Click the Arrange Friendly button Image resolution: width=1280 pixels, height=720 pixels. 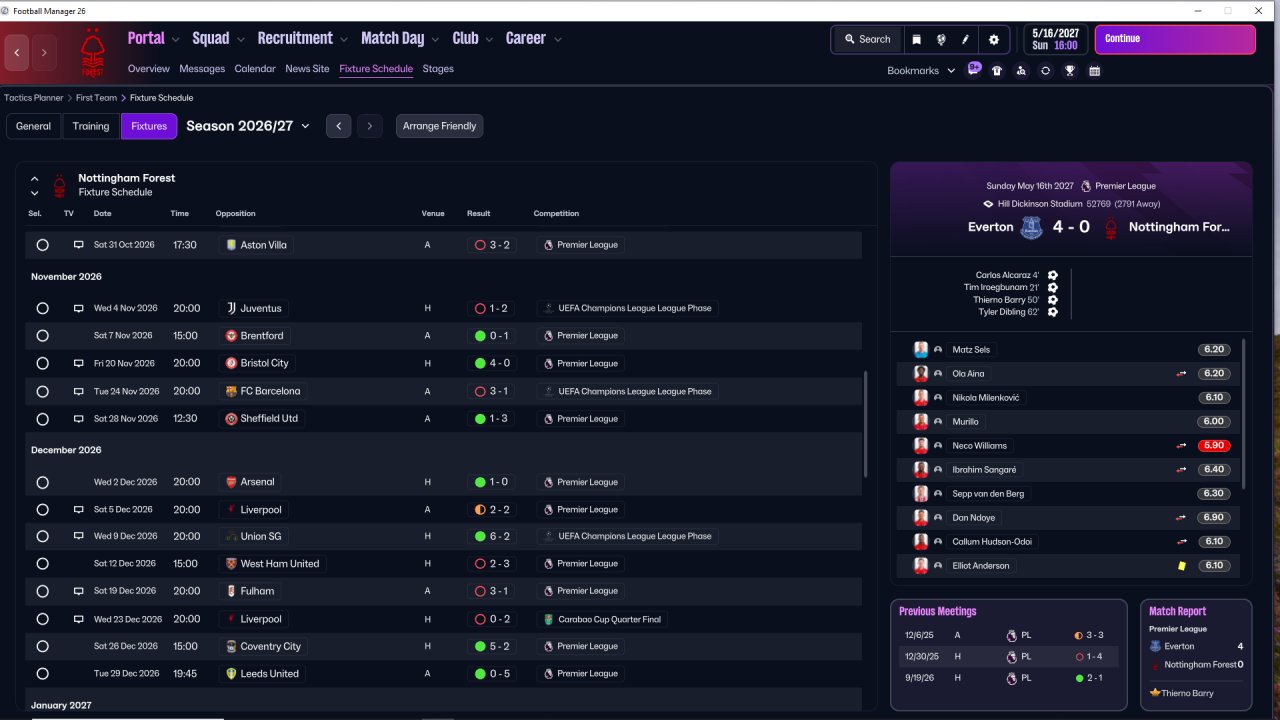(440, 126)
